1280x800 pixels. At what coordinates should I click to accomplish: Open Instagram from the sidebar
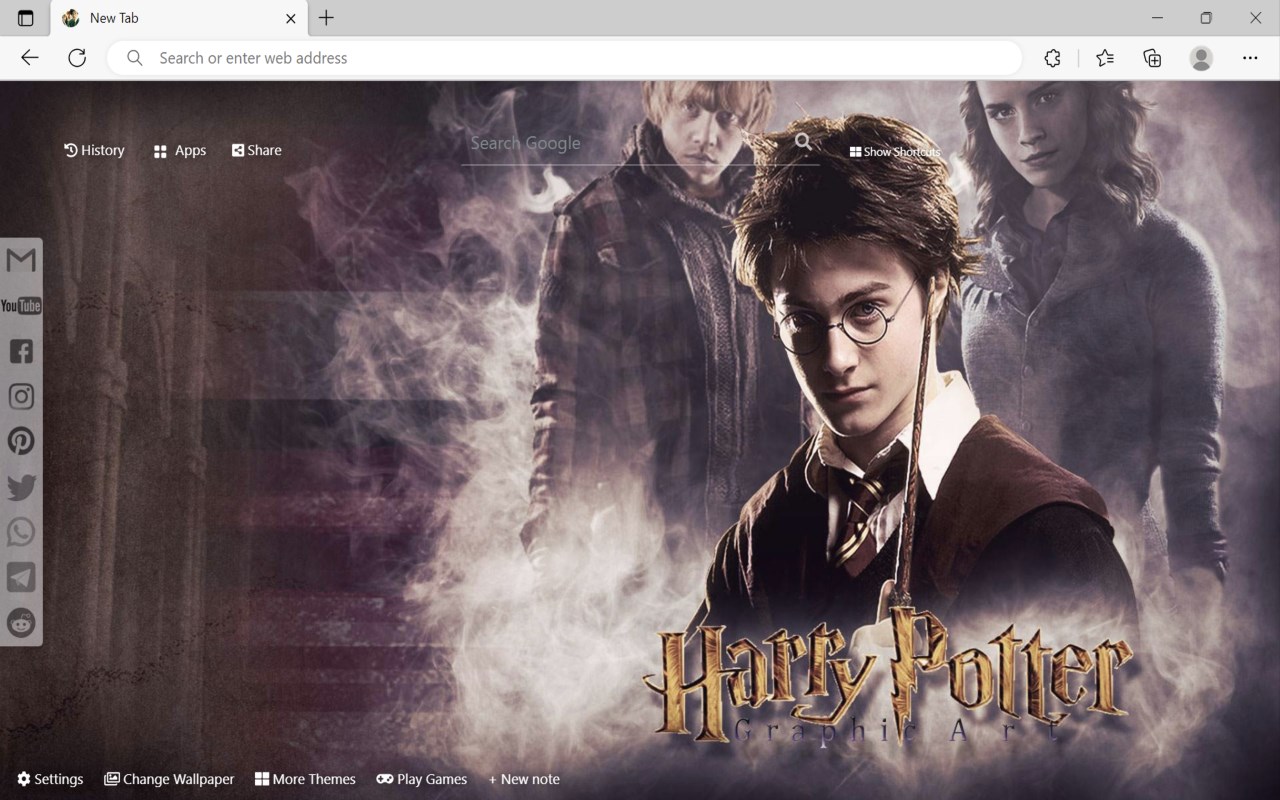(21, 396)
